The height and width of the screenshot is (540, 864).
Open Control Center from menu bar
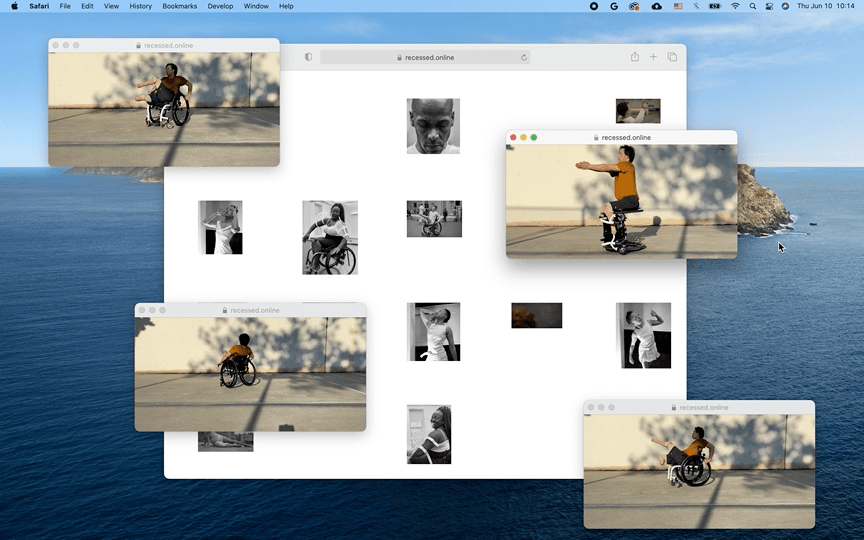pos(769,6)
